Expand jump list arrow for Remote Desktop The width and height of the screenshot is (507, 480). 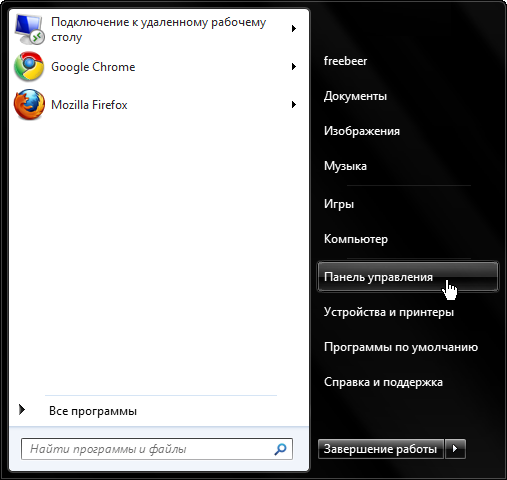(294, 29)
